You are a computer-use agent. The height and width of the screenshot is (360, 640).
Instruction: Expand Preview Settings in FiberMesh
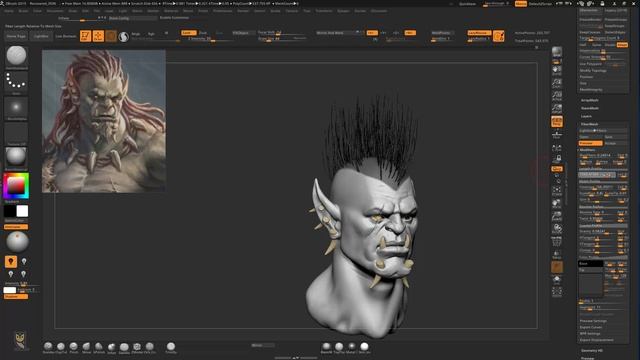[x=593, y=321]
